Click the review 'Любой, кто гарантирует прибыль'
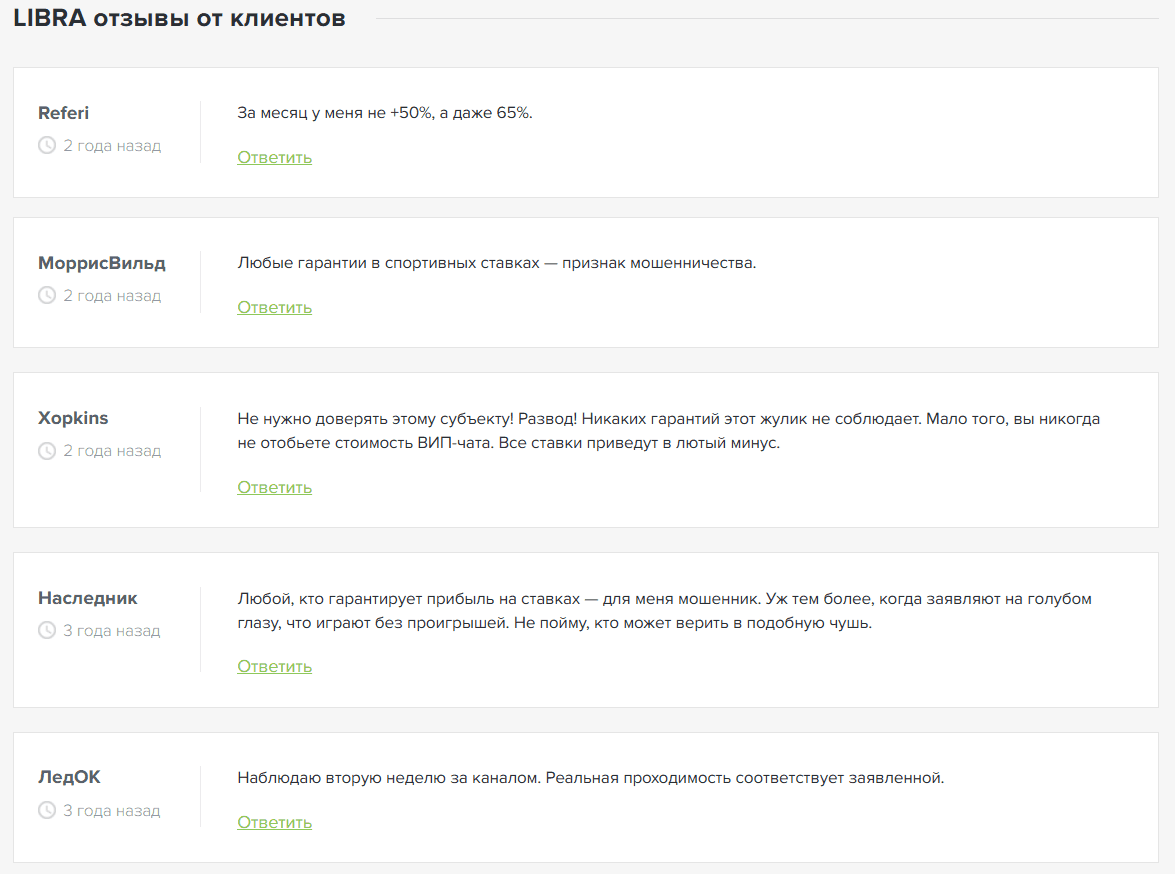The image size is (1175, 874). point(665,610)
